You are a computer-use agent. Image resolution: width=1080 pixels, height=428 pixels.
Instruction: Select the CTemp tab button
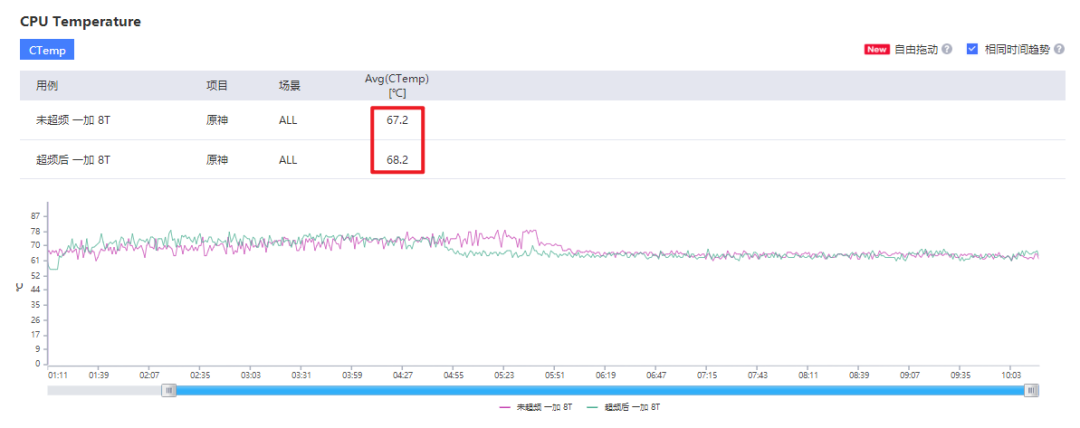click(x=47, y=50)
